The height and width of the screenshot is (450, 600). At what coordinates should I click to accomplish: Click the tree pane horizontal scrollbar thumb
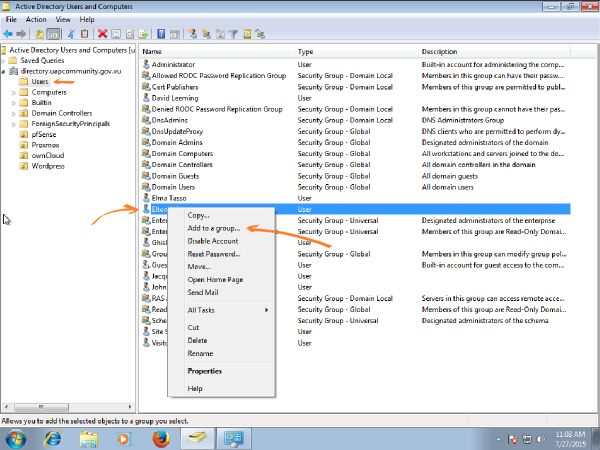coord(41,407)
